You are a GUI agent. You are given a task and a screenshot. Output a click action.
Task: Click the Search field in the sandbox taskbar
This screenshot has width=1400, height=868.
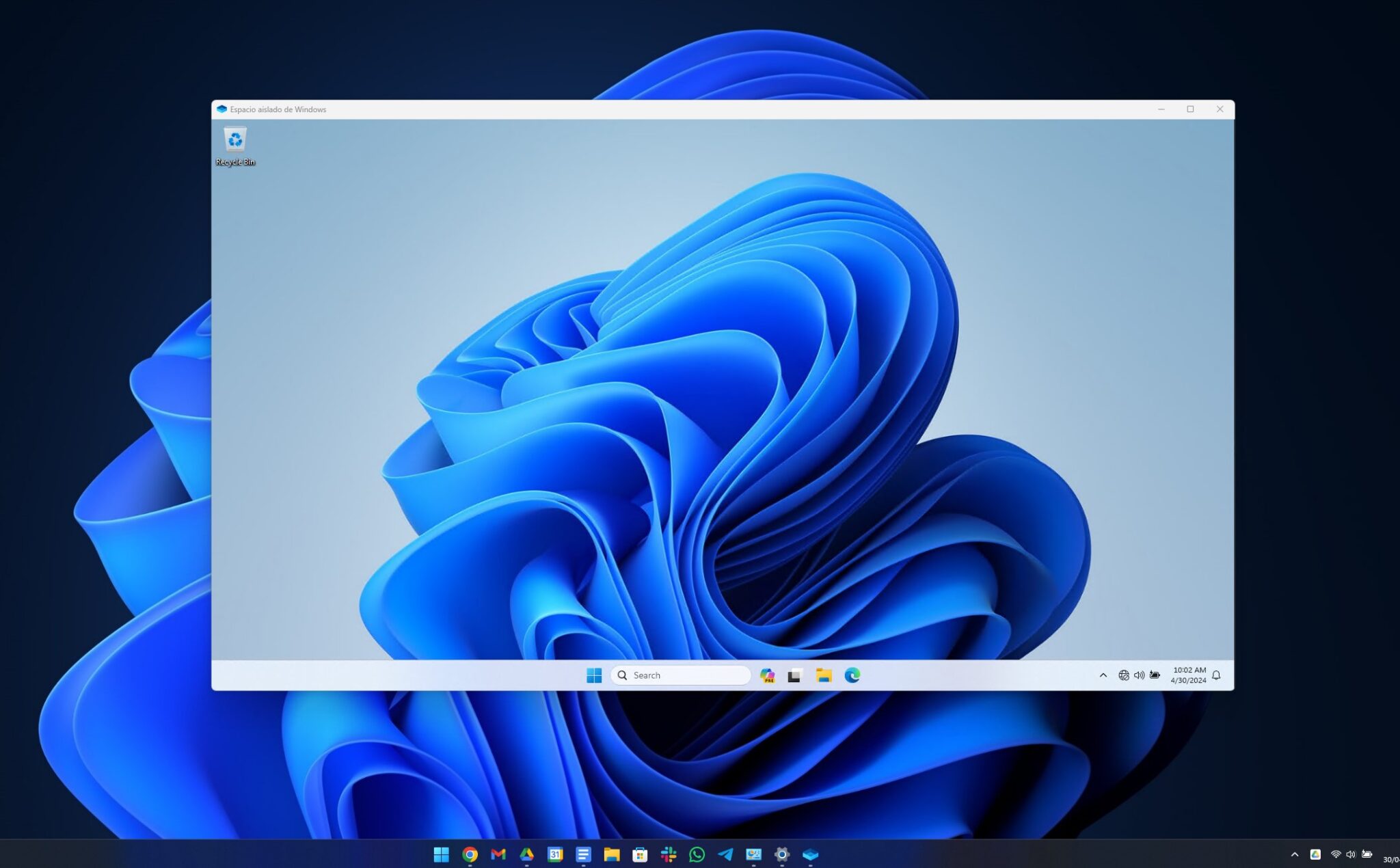[x=680, y=675]
